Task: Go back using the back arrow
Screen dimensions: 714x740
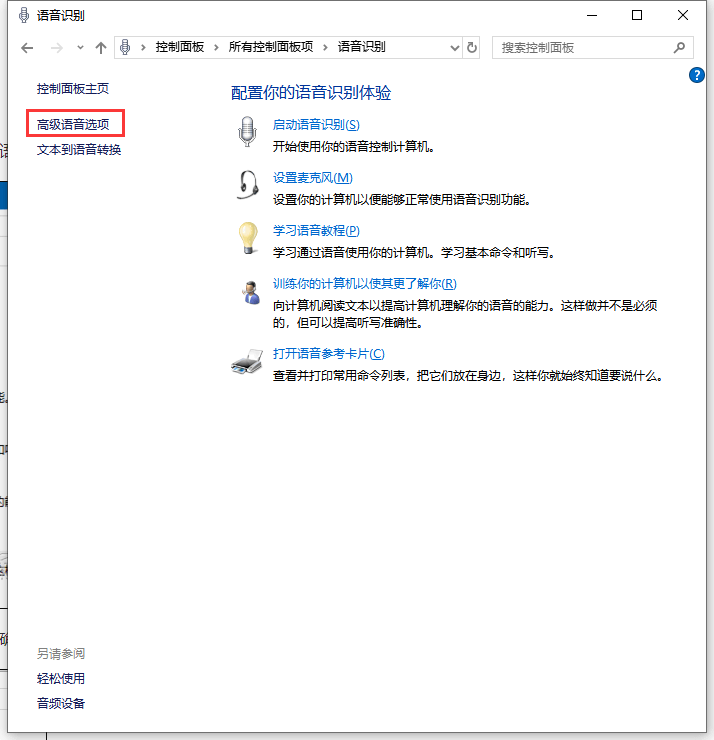Action: pos(27,48)
